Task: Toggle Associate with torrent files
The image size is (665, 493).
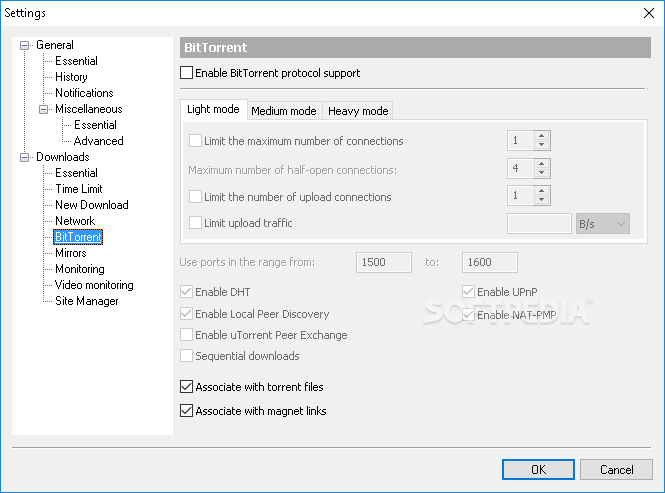Action: (x=186, y=387)
